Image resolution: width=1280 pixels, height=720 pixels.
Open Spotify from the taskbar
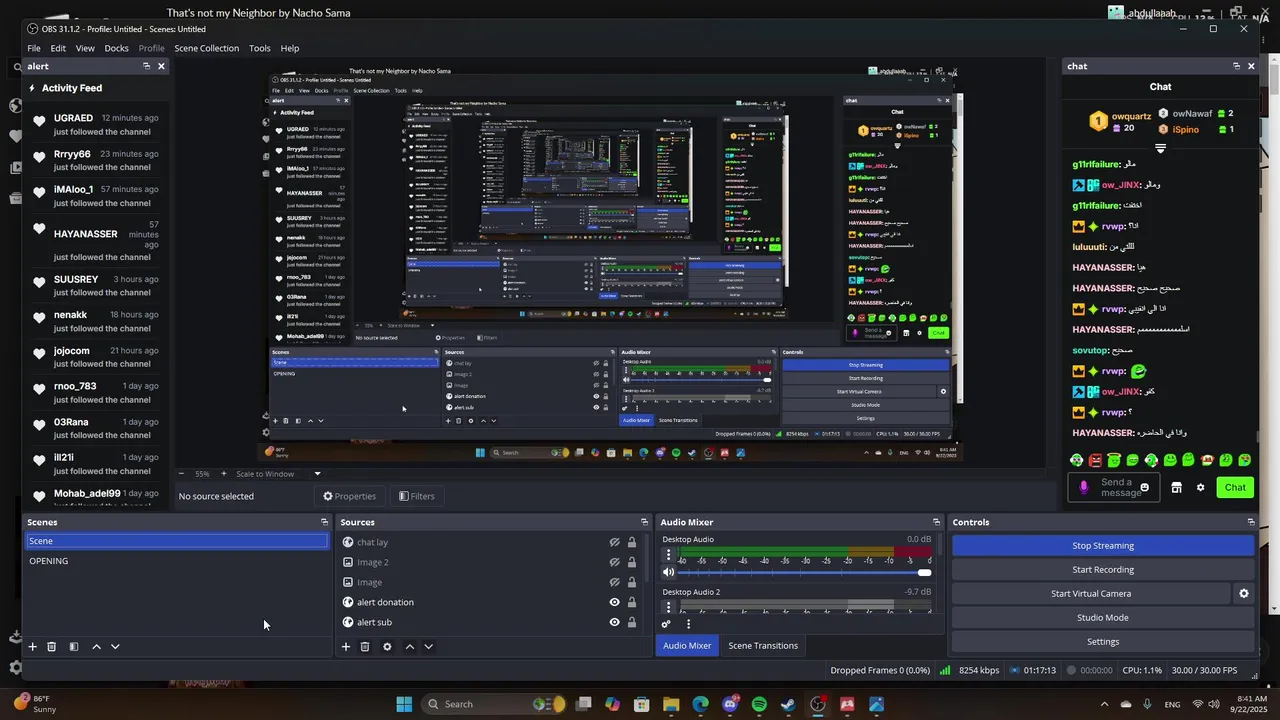click(759, 704)
